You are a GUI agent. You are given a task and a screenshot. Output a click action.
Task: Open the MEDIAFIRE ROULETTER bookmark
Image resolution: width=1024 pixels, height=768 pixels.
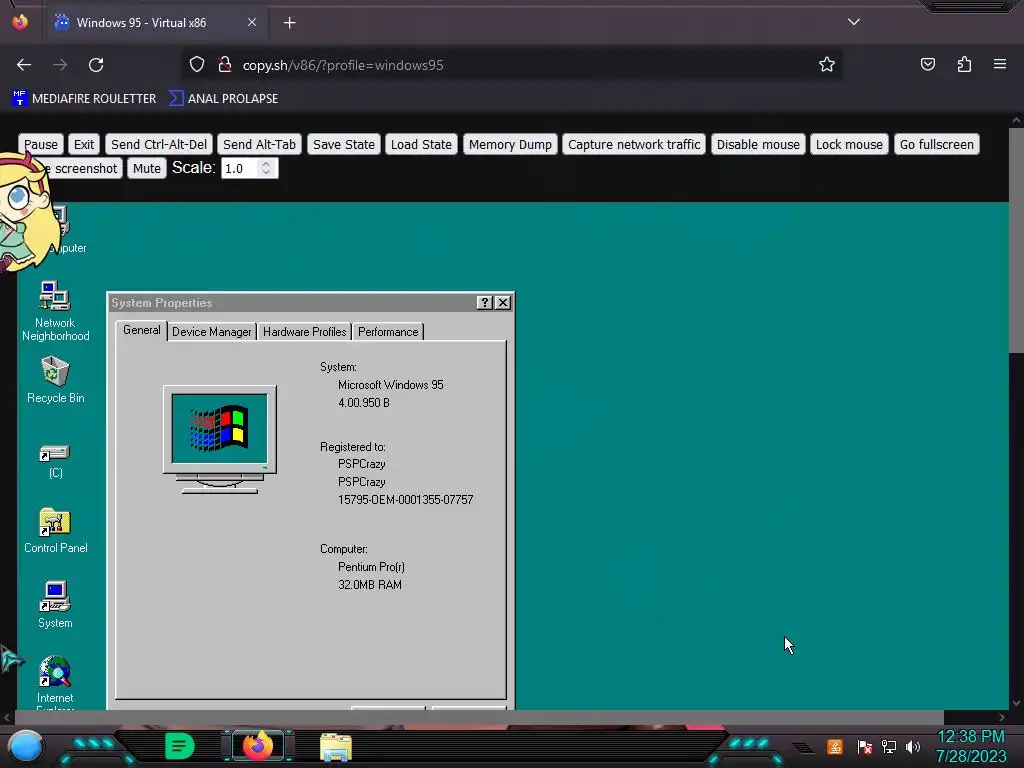(84, 99)
